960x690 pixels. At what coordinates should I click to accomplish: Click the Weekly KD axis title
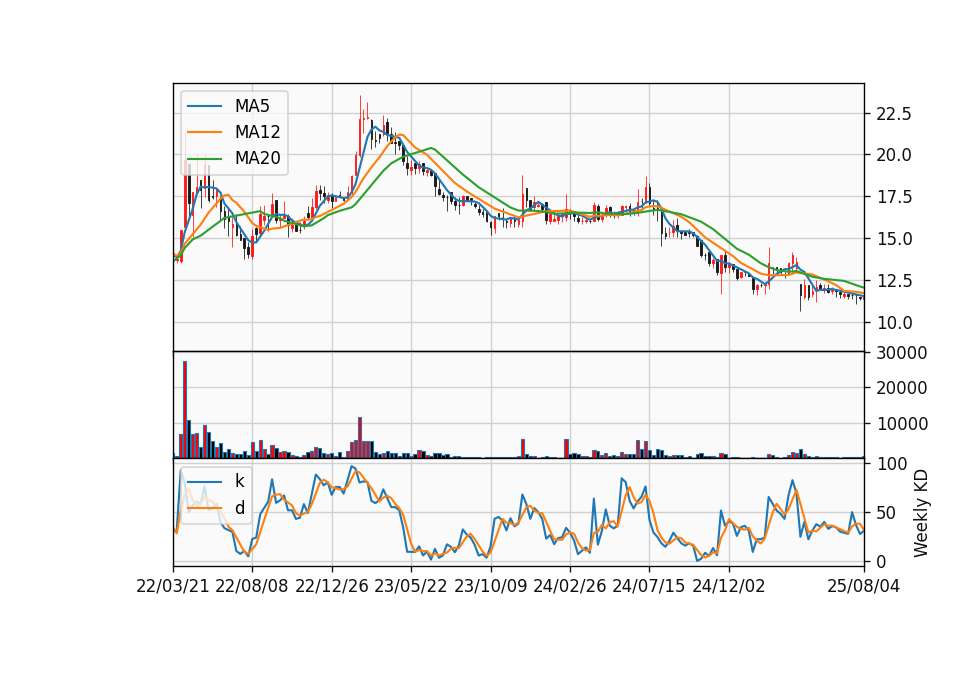(x=921, y=513)
